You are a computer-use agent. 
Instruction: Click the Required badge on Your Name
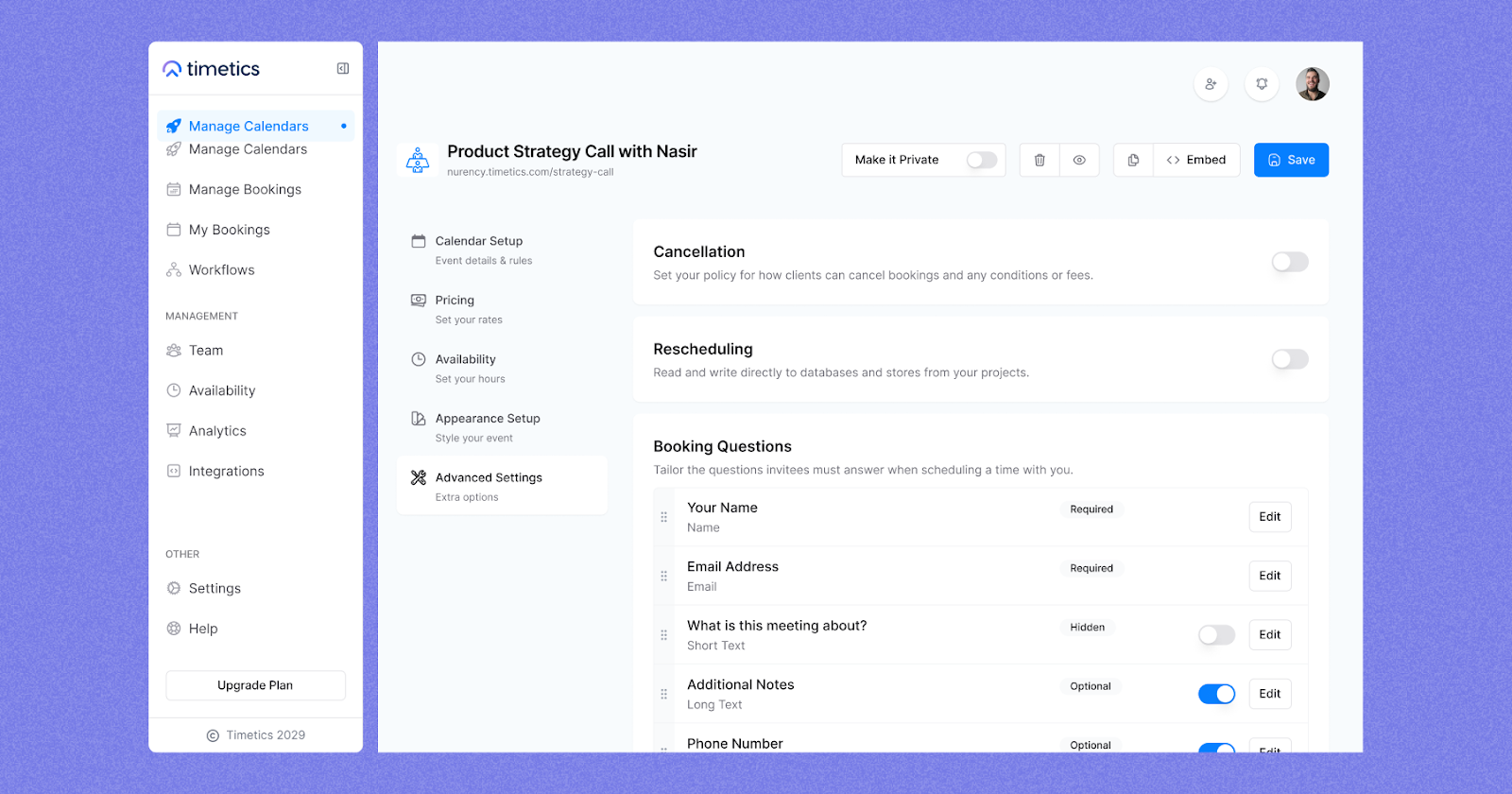coord(1091,509)
